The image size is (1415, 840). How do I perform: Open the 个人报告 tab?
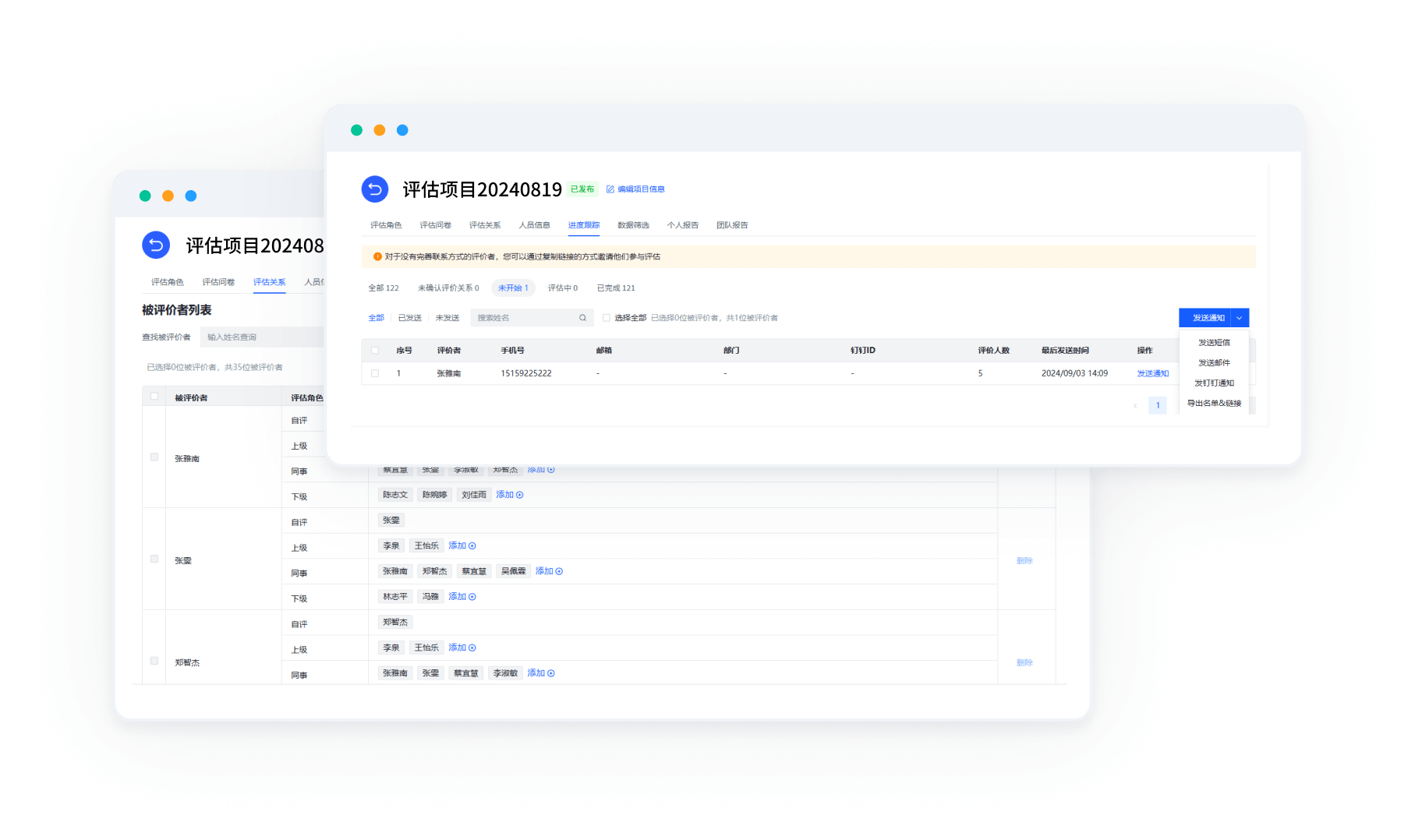coord(683,225)
